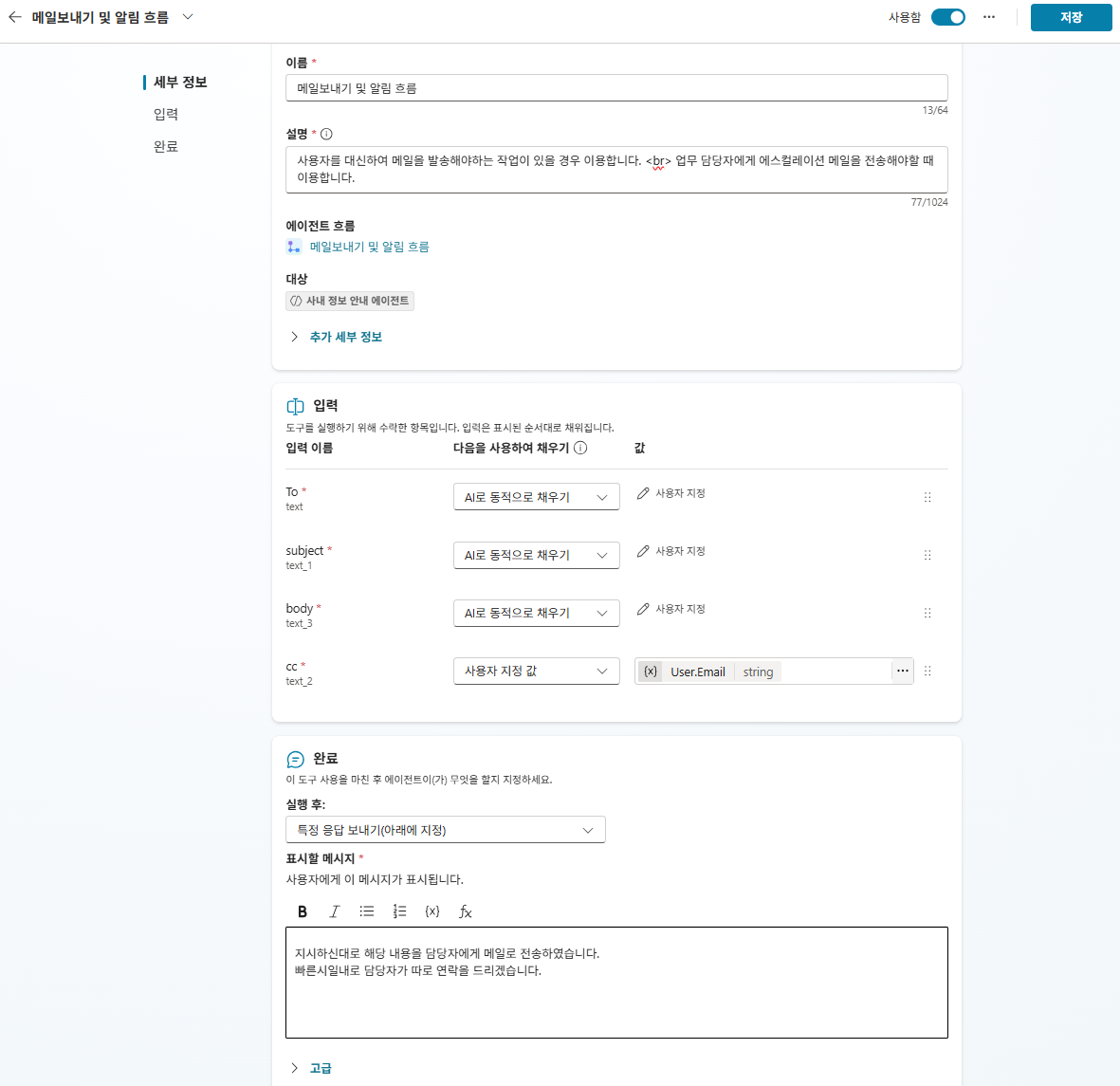The image size is (1120, 1086).
Task: Go to the 완료 section tab
Action: [166, 146]
